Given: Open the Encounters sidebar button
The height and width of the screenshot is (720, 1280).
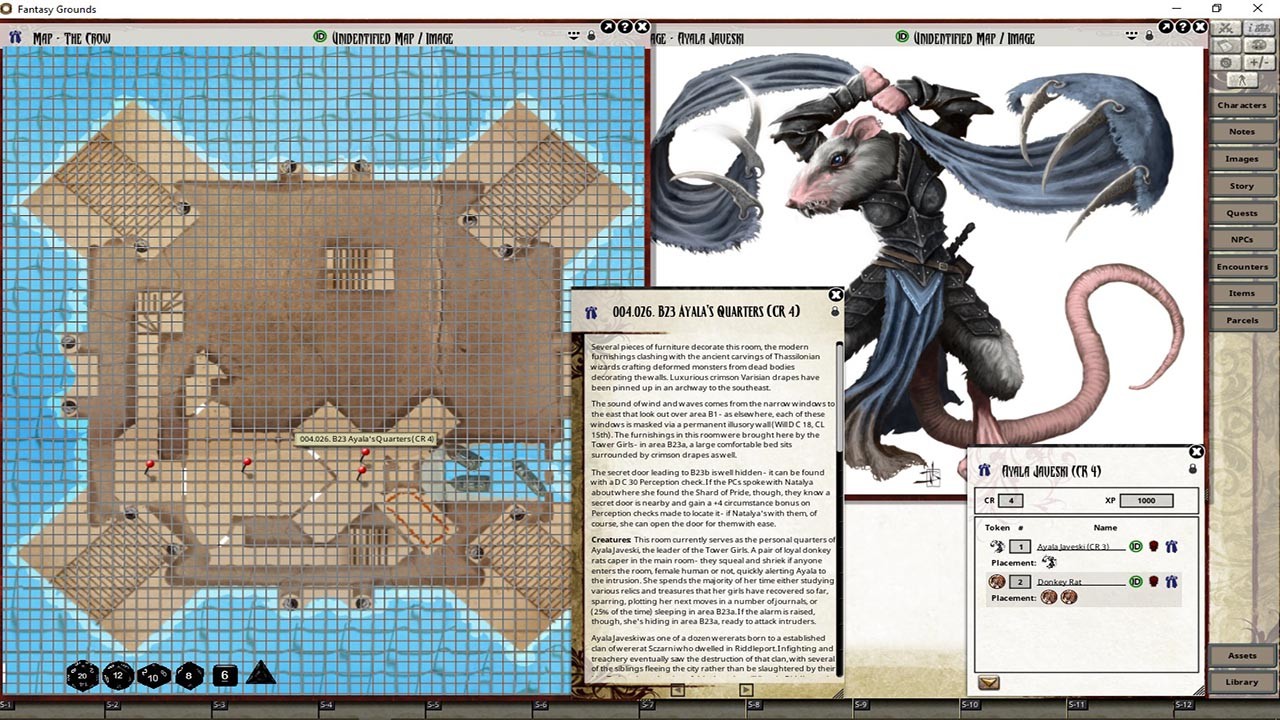Looking at the screenshot, I should point(1242,266).
